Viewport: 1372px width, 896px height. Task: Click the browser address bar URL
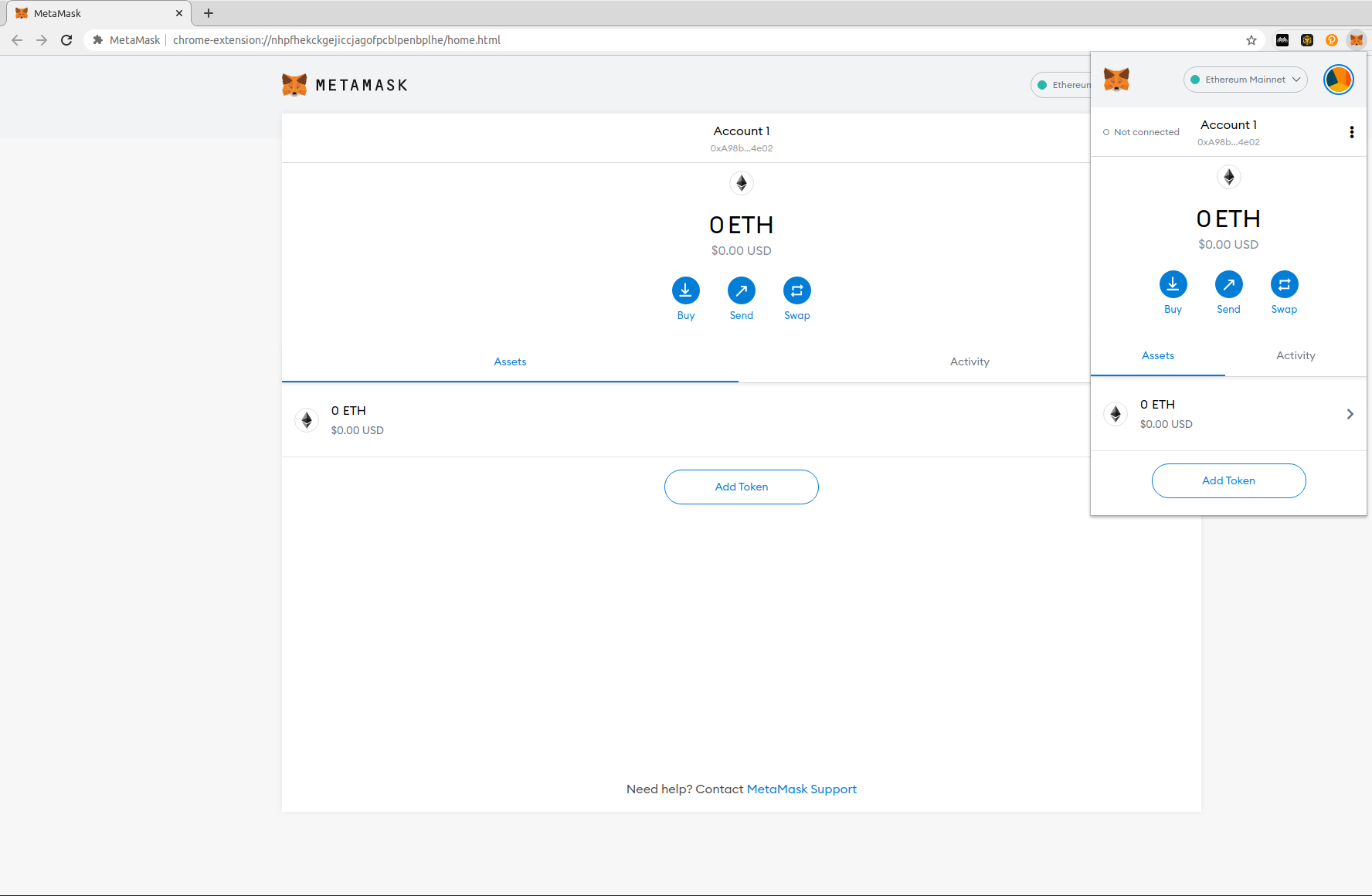(x=337, y=40)
